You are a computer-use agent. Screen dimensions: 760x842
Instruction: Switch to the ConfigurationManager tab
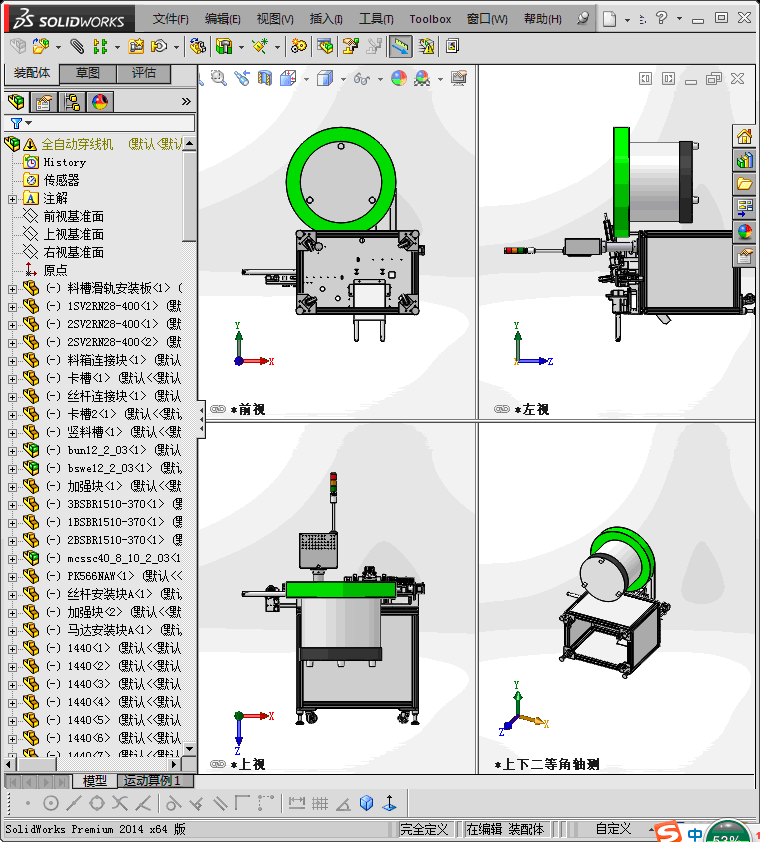pos(72,101)
